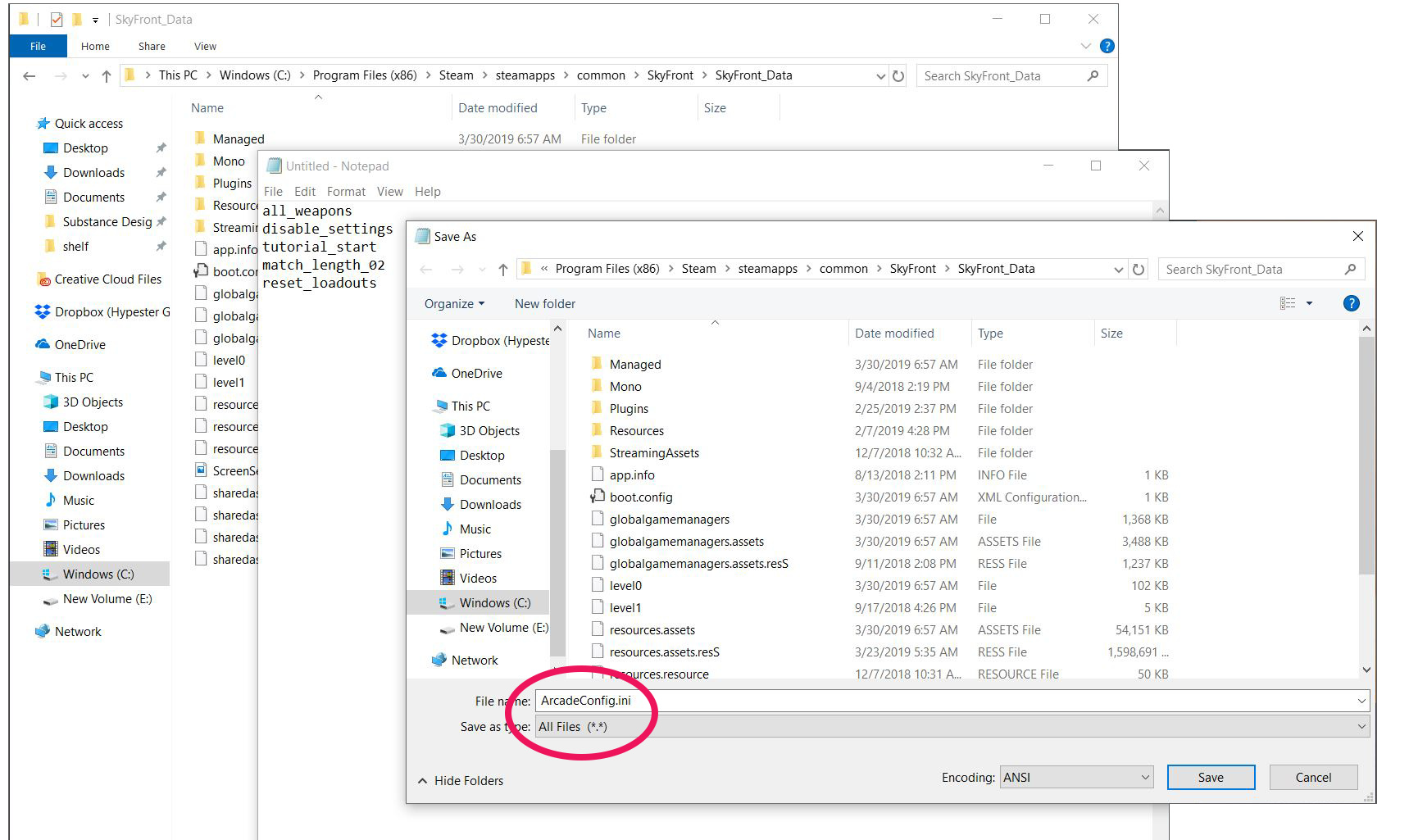
Task: Click SkyFront in Save As breadcrumb path
Action: 912,269
